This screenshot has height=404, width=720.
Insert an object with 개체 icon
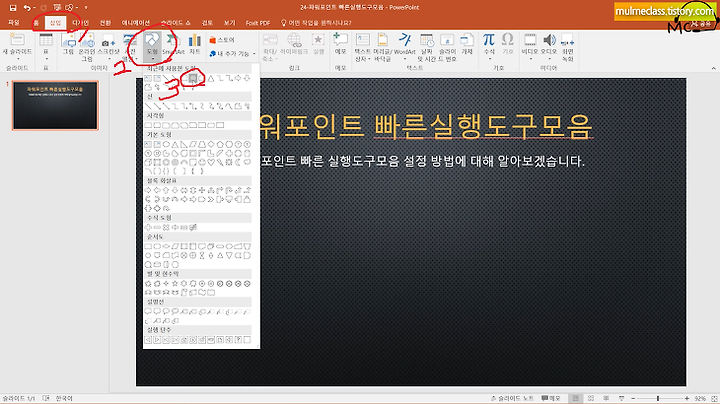tap(467, 44)
